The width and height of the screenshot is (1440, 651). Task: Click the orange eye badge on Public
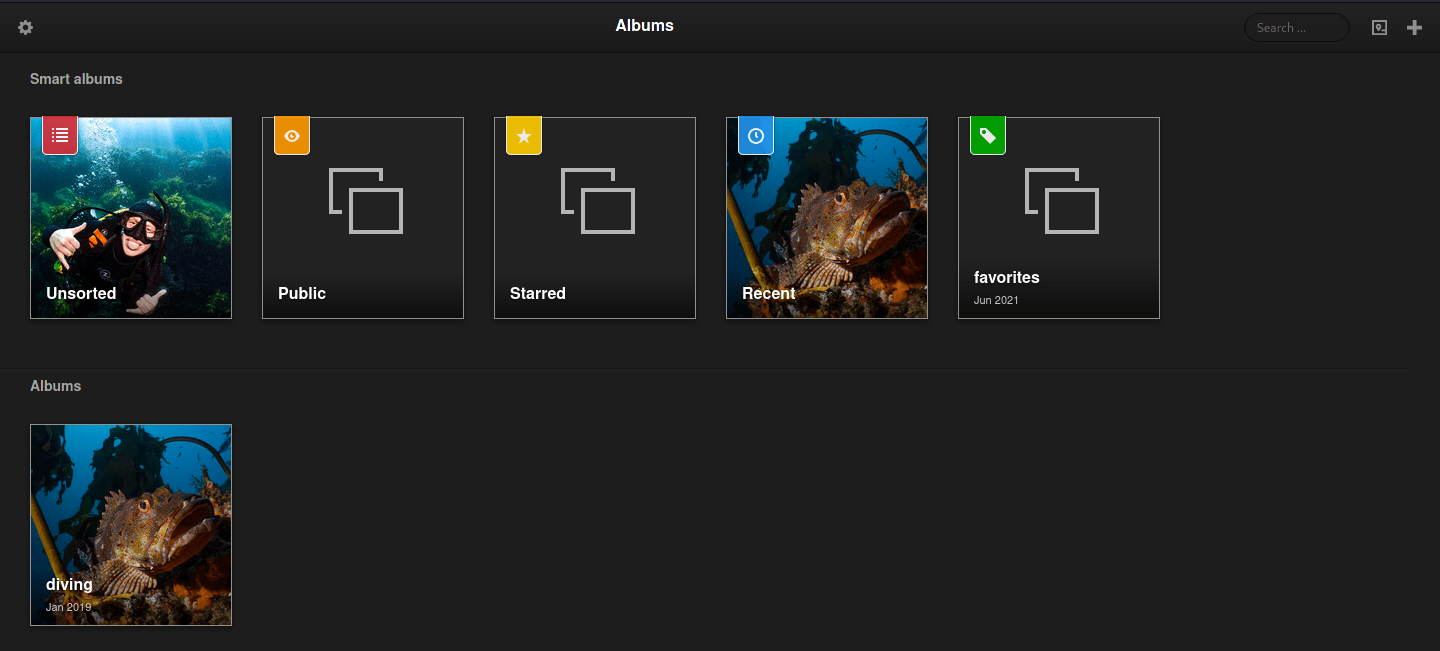click(x=292, y=136)
